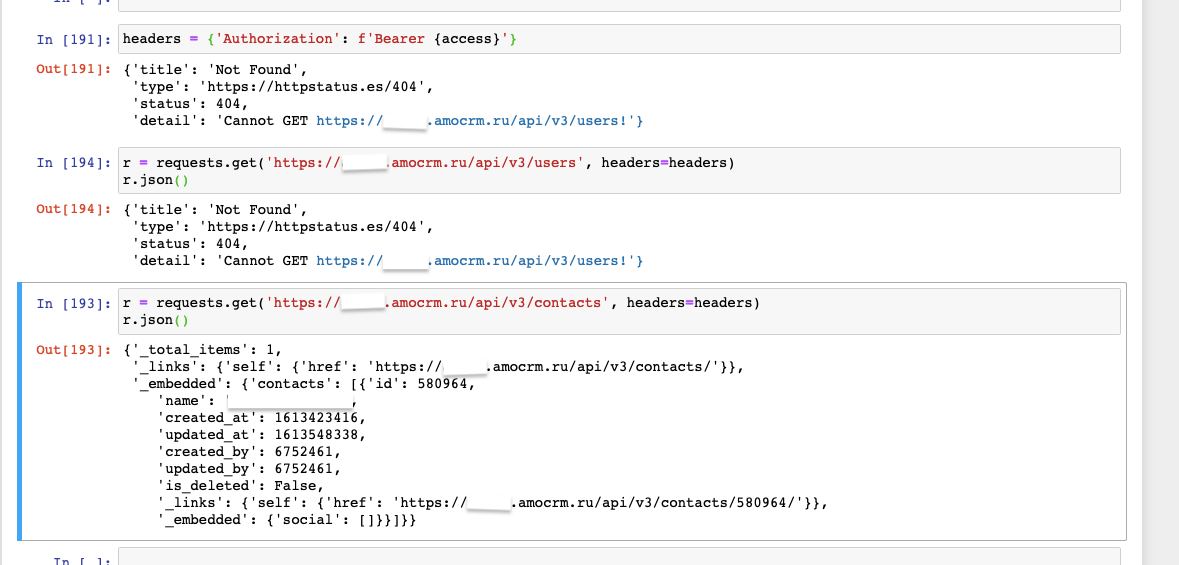Image resolution: width=1179 pixels, height=565 pixels.
Task: Click 'title': 'Not Found' in Out[191]
Action: click(x=216, y=69)
